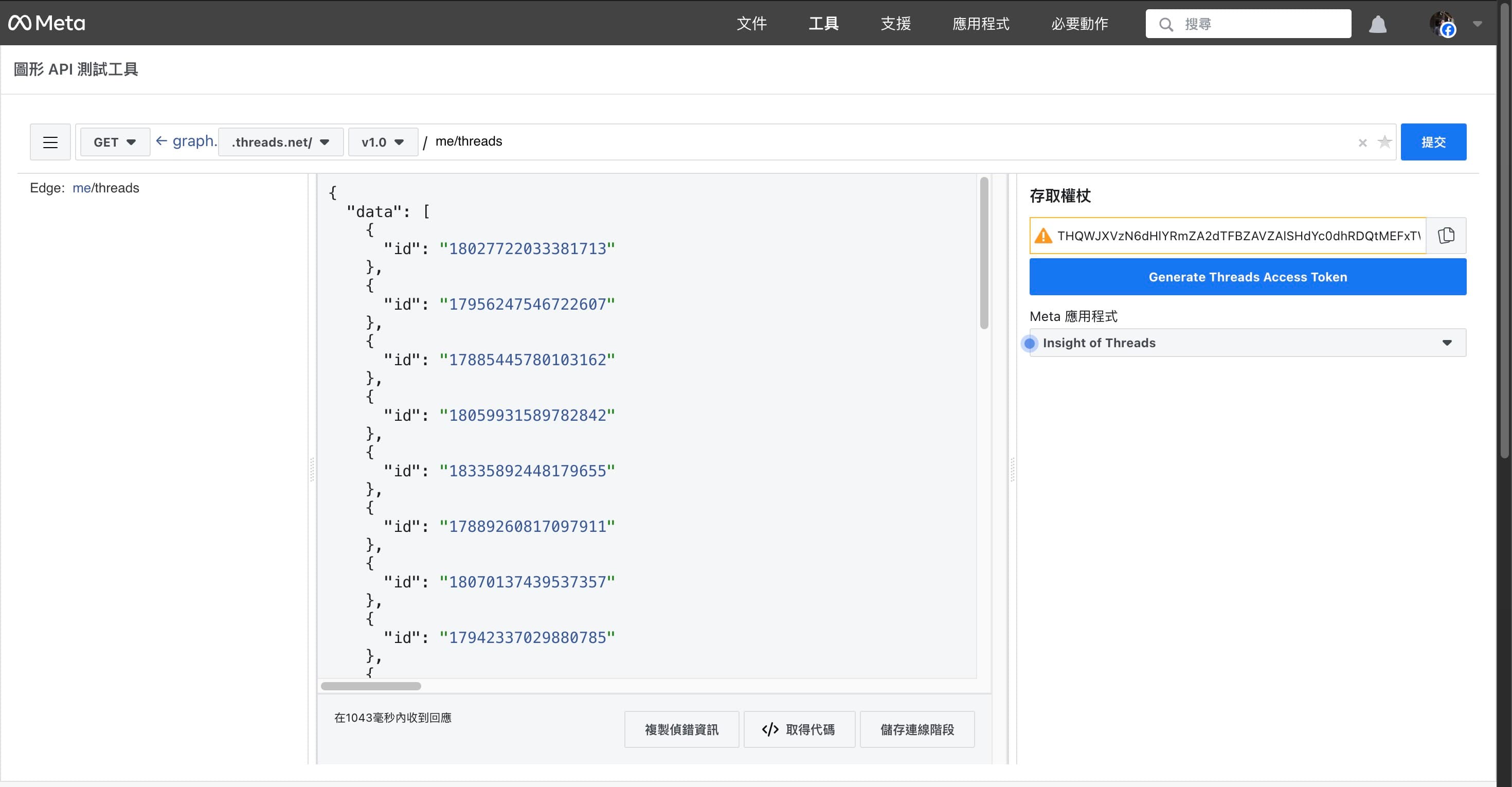This screenshot has width=1512, height=787.
Task: Click the warning triangle in the token field
Action: click(x=1043, y=236)
